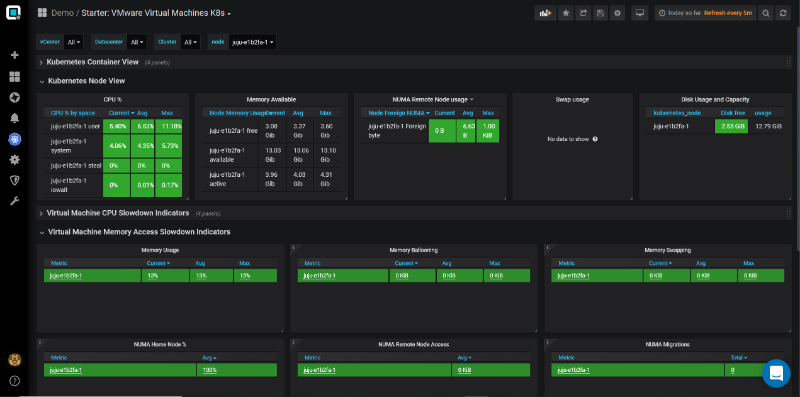Click the CPU % panel title
The image size is (800, 397).
coord(112,100)
